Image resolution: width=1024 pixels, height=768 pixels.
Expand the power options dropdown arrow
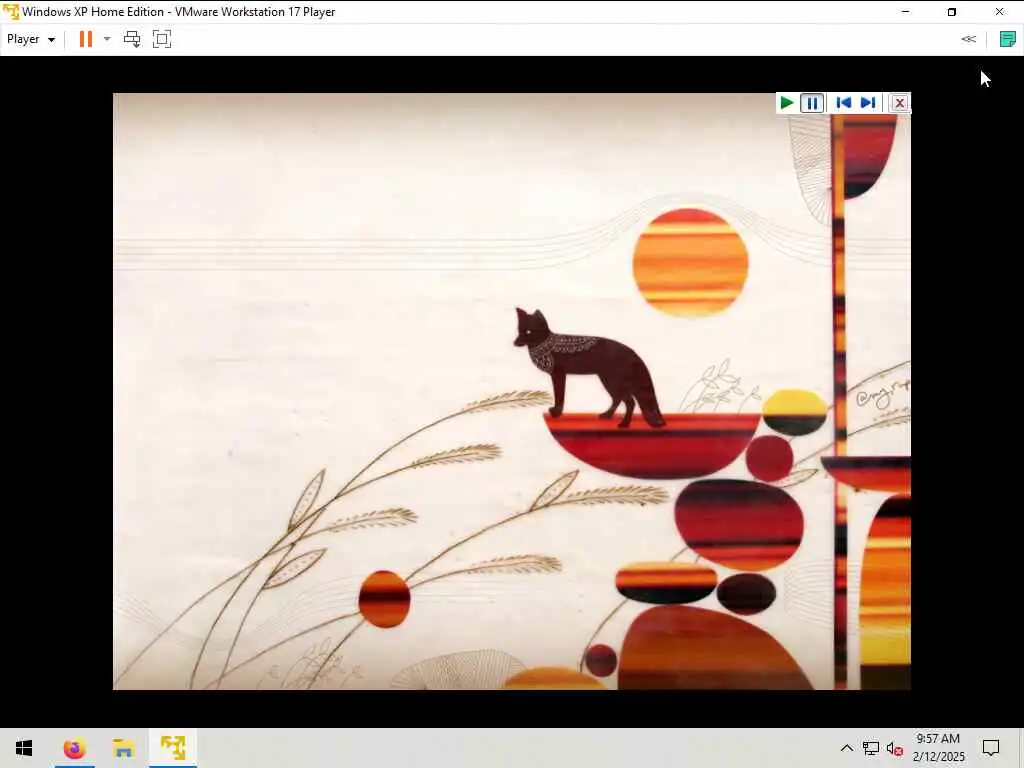pyautogui.click(x=107, y=39)
